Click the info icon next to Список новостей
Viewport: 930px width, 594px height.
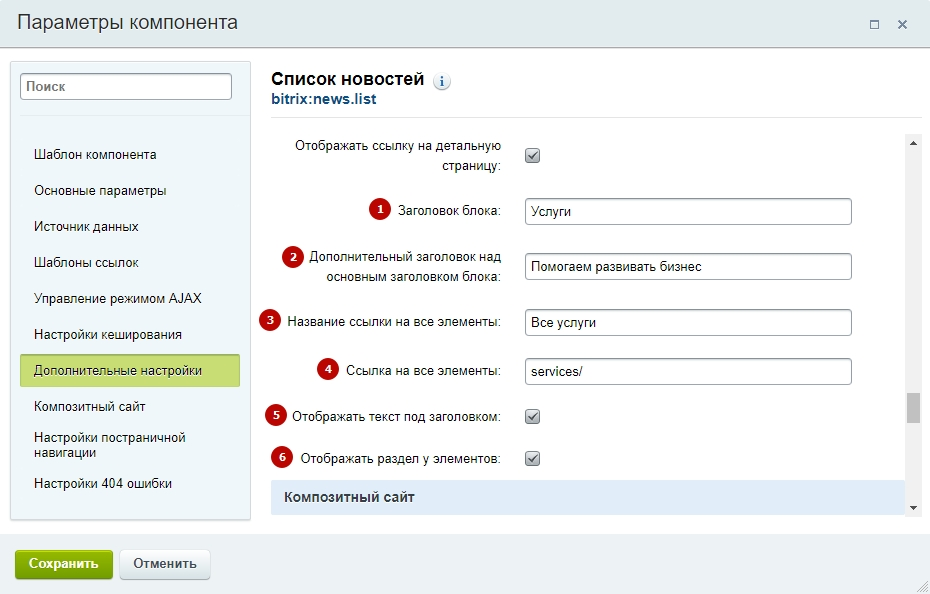tap(442, 82)
